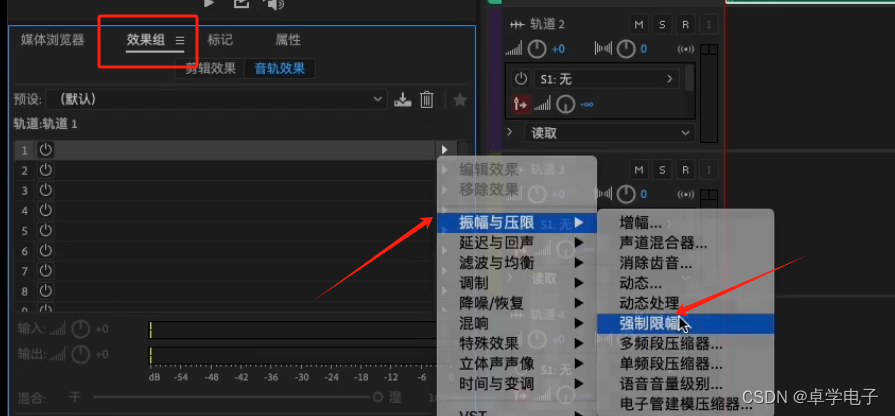Viewport: 895px width, 416px height.
Task: Select the 剪辑效果 button
Action: pyautogui.click(x=210, y=68)
